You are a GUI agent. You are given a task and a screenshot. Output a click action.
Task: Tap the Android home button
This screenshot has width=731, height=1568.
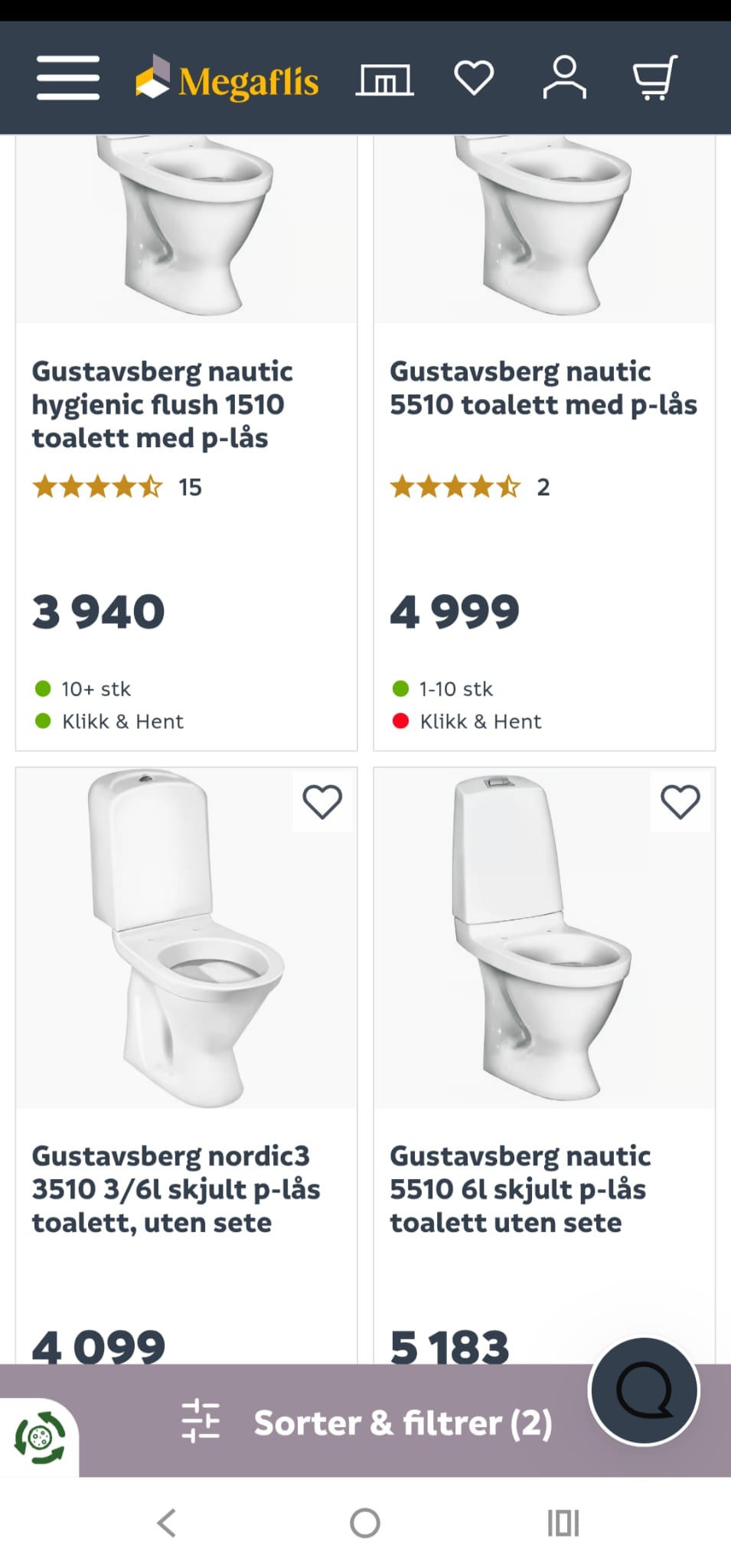point(365,1523)
